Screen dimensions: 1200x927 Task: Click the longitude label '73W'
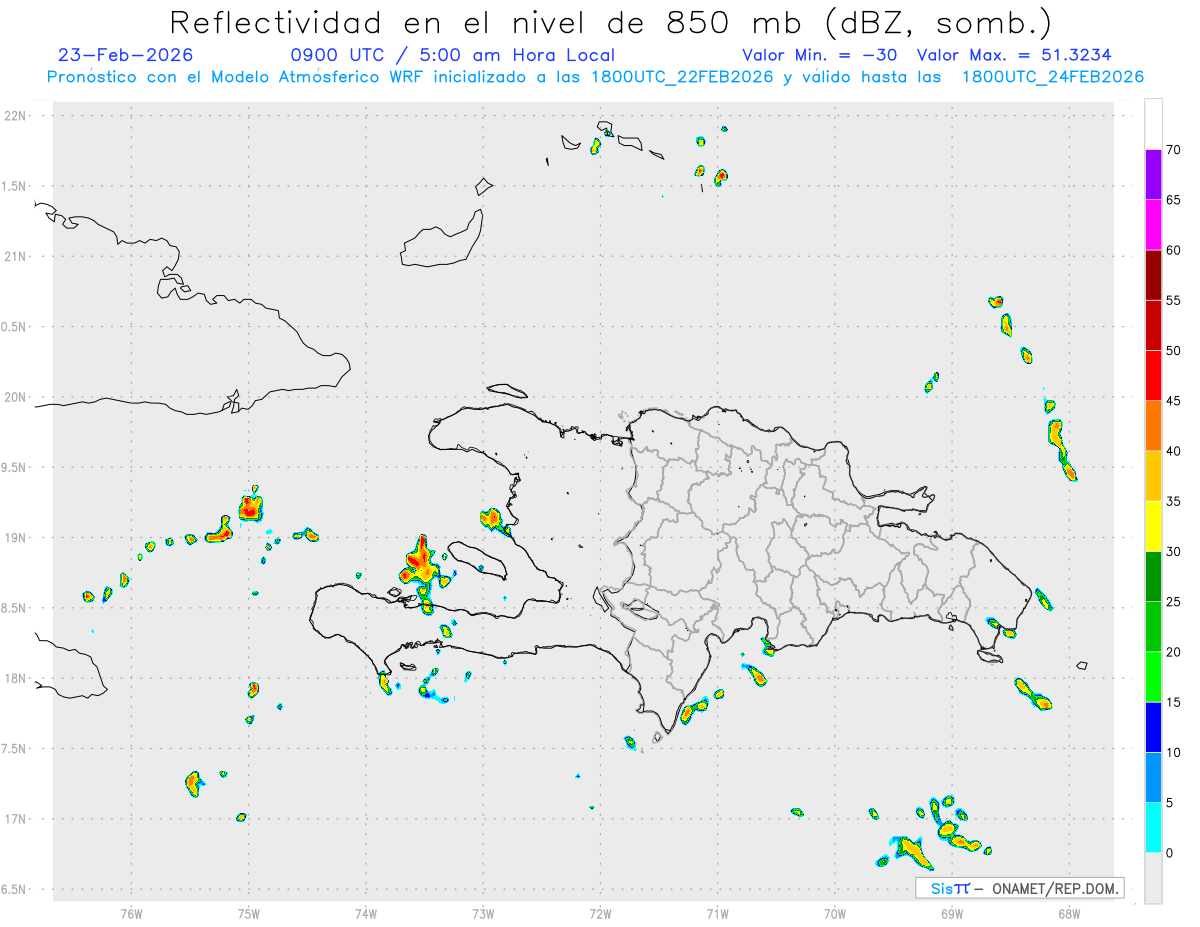pyautogui.click(x=483, y=913)
